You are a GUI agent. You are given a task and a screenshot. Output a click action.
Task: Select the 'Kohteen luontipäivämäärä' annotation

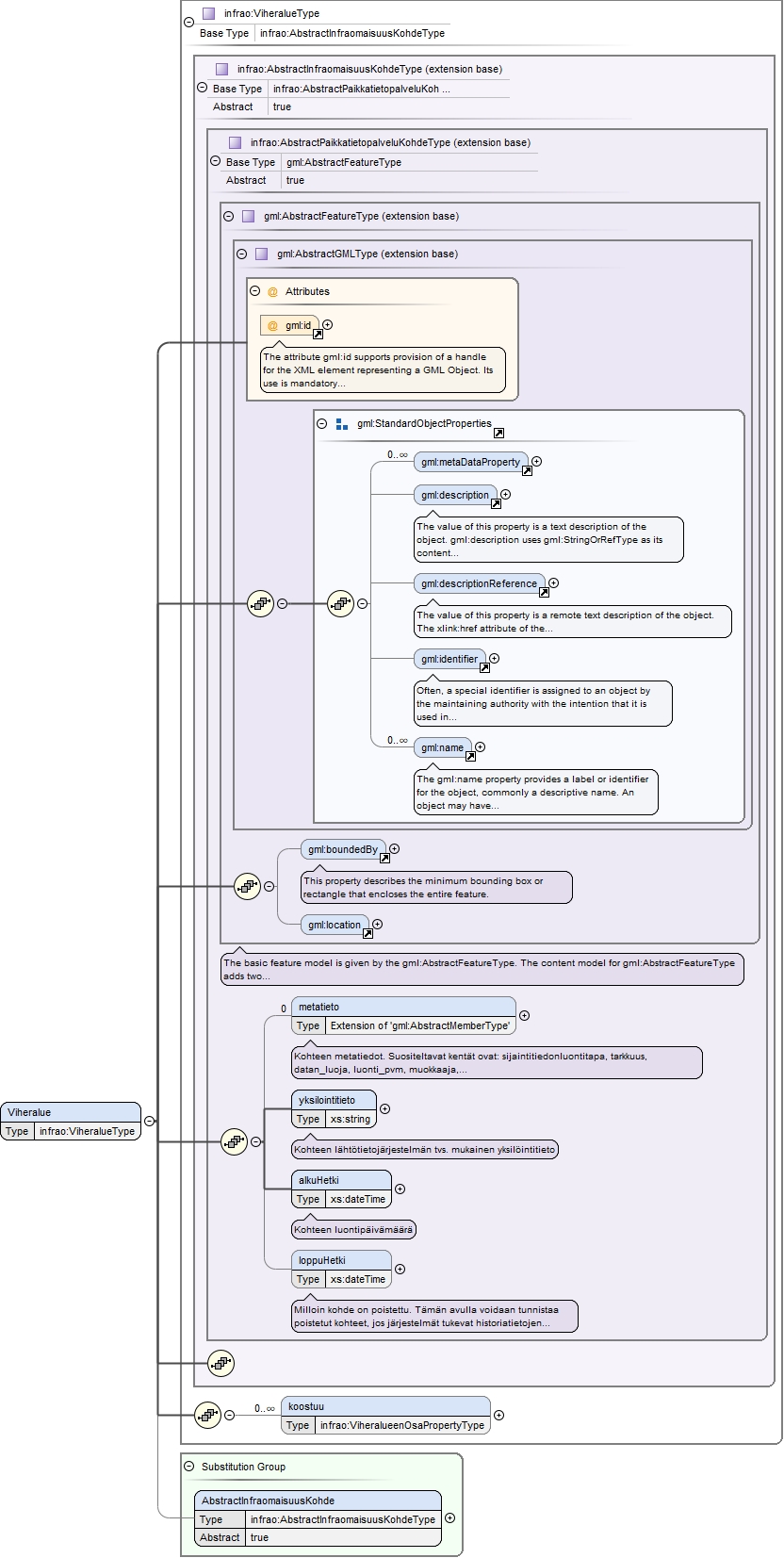click(353, 1229)
